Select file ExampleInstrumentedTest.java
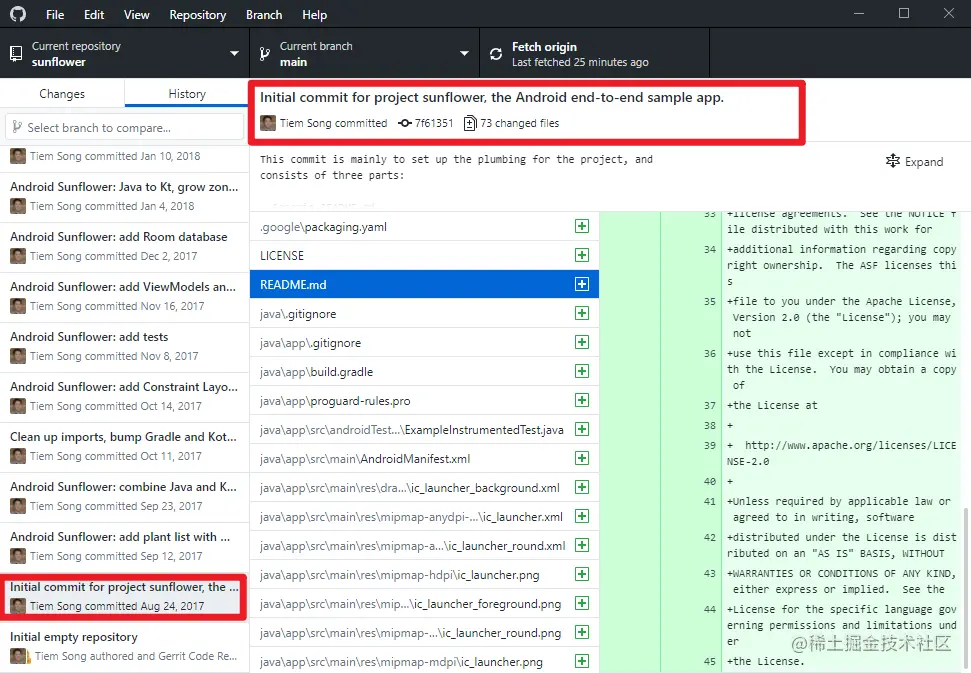 click(x=424, y=430)
